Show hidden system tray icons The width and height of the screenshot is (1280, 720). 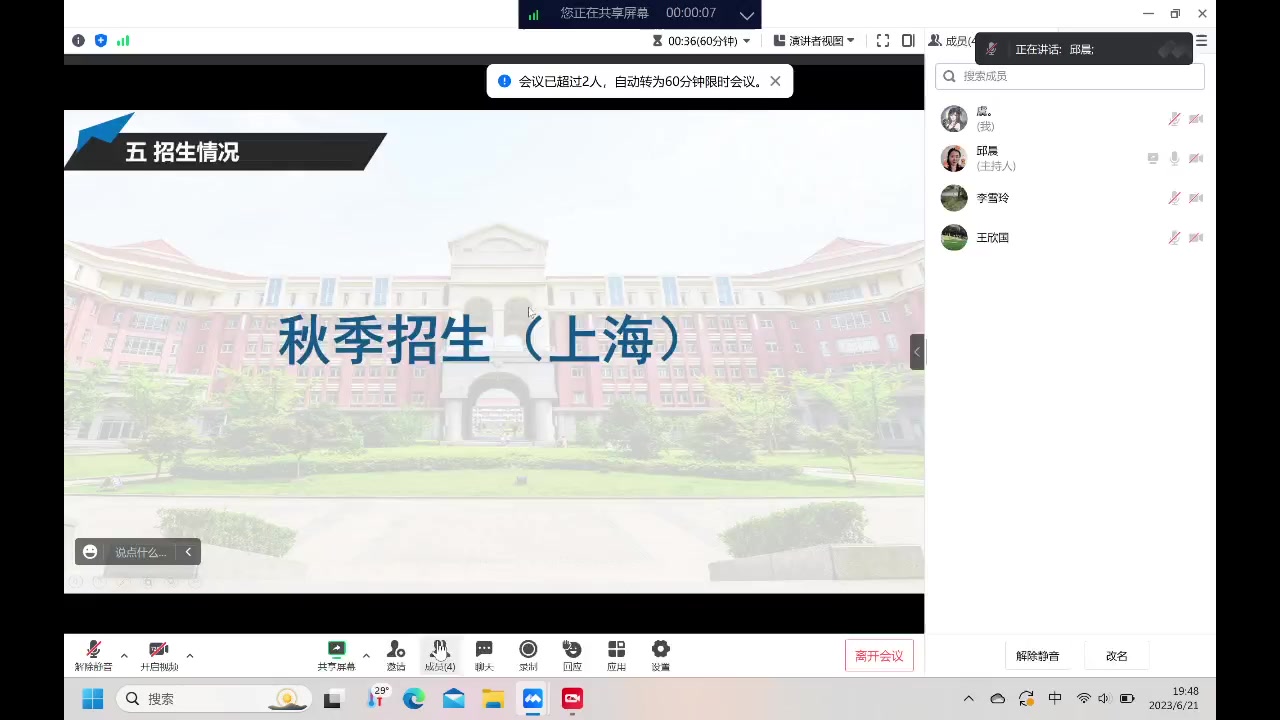click(968, 699)
